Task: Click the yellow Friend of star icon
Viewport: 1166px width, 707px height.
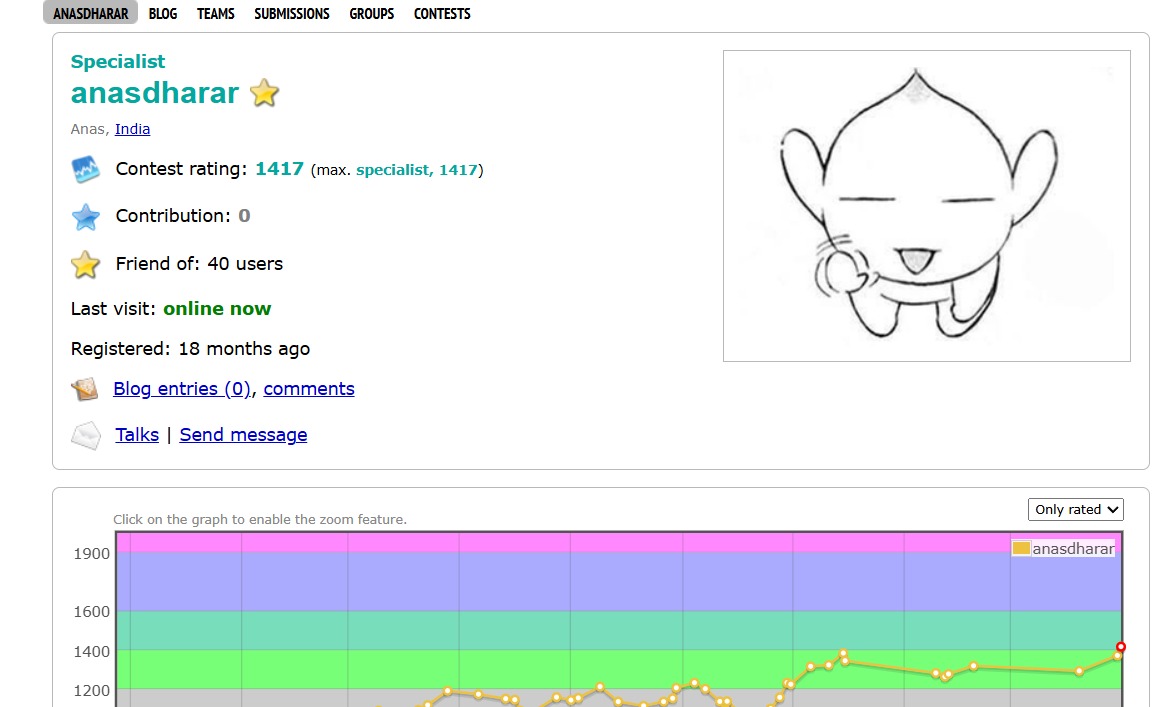Action: coord(86,264)
